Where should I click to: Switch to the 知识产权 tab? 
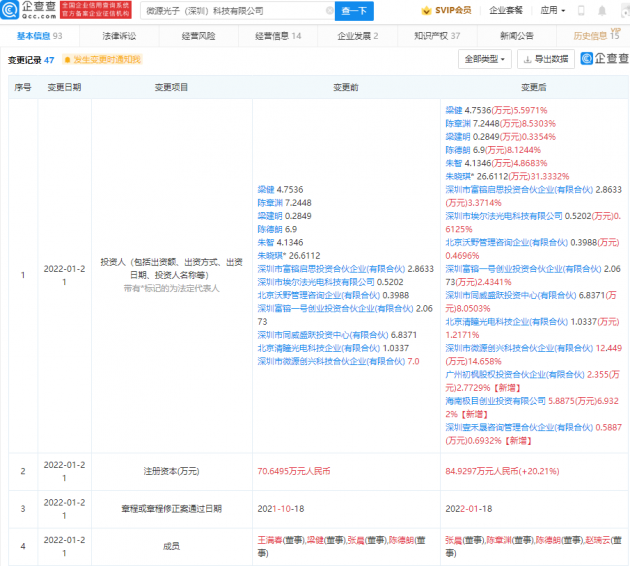[x=437, y=36]
